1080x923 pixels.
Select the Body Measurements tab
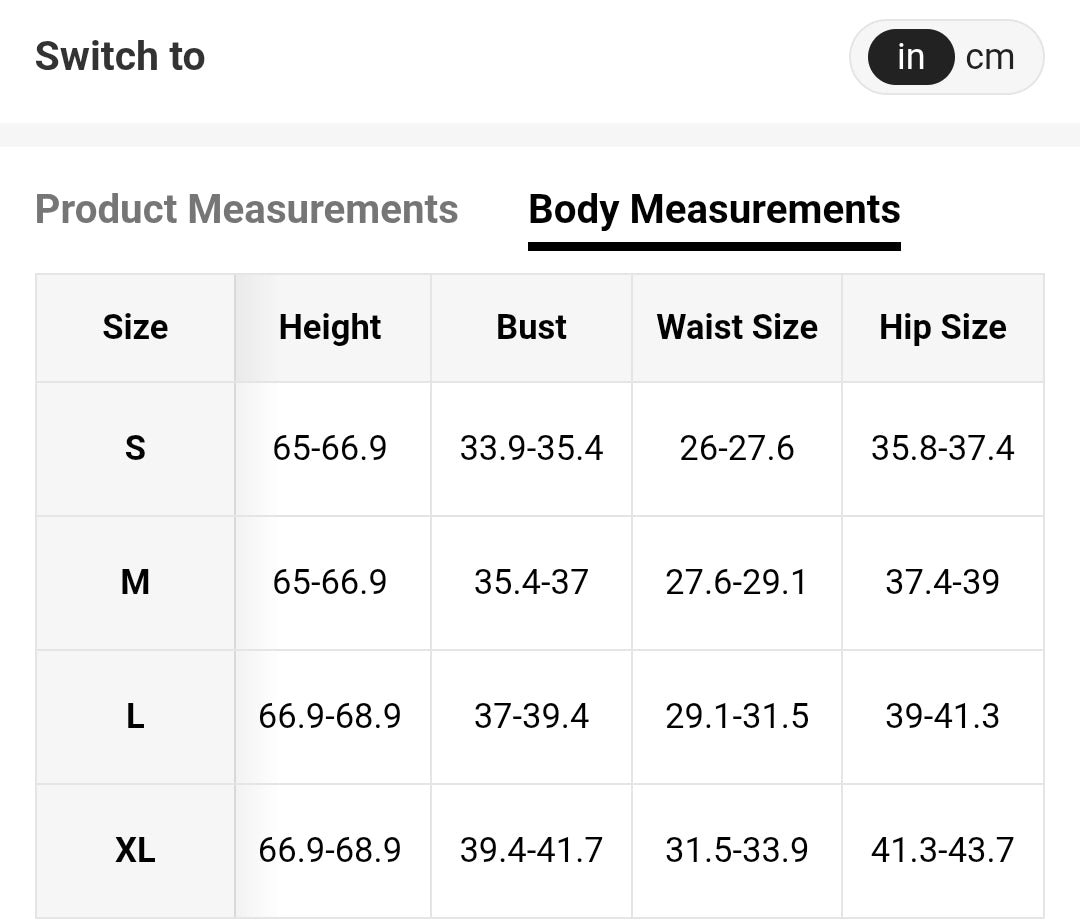pyautogui.click(x=714, y=209)
